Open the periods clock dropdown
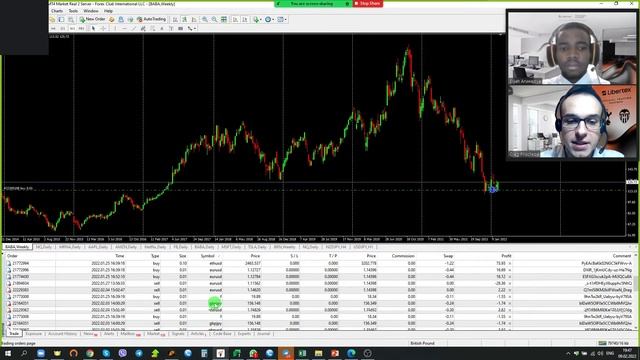The width and height of the screenshot is (640, 360). click(x=269, y=19)
